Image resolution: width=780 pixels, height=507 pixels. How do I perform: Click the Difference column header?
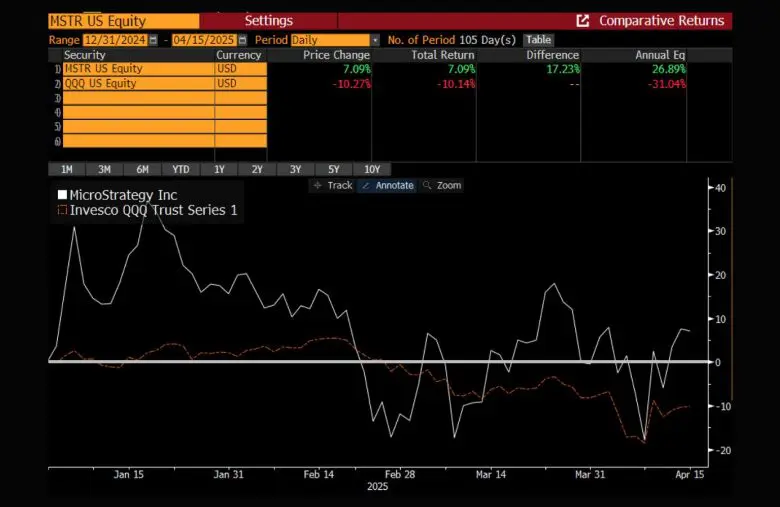[x=553, y=55]
